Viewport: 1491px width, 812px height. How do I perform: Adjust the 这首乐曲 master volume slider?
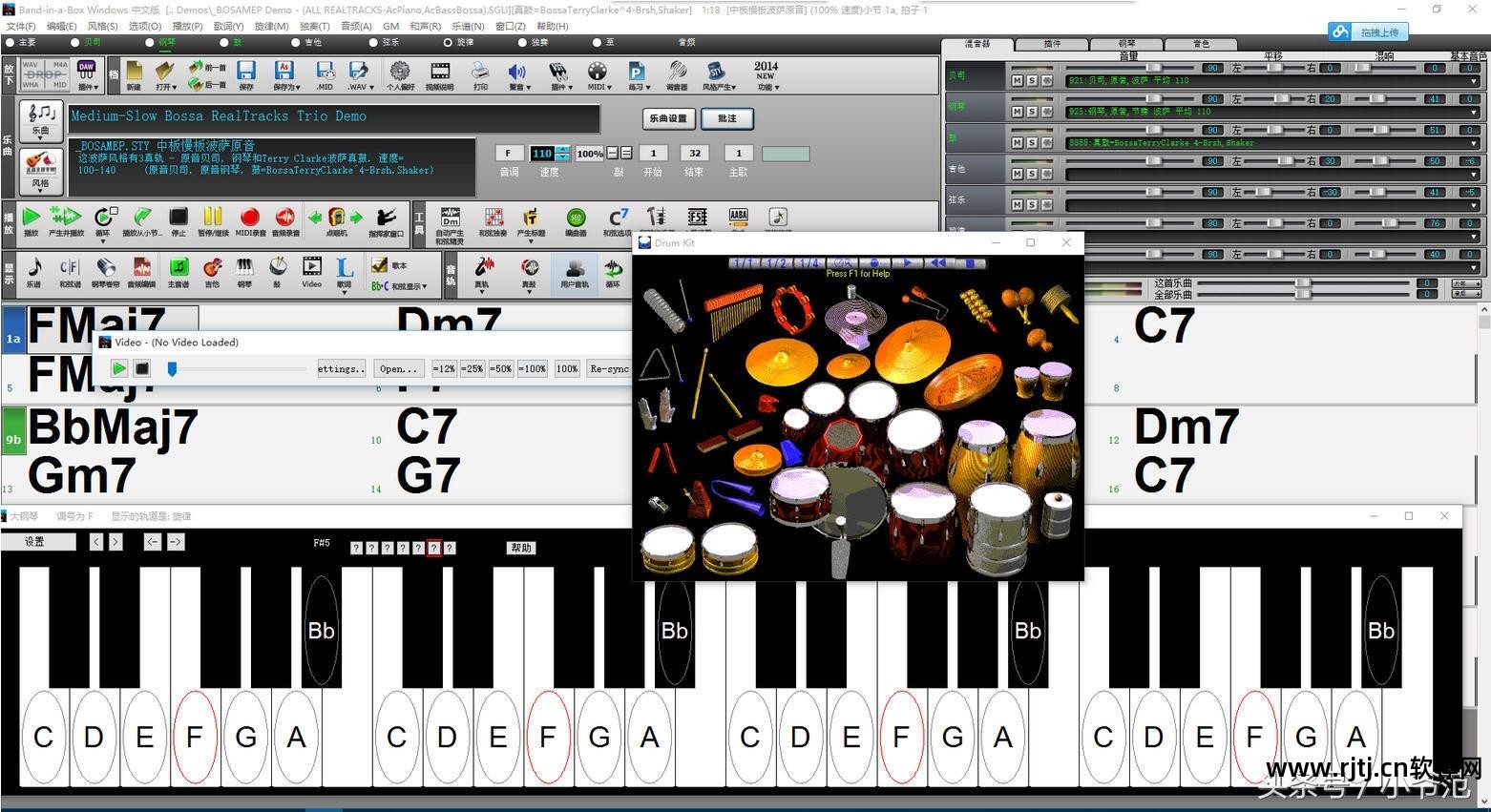coord(1302,283)
